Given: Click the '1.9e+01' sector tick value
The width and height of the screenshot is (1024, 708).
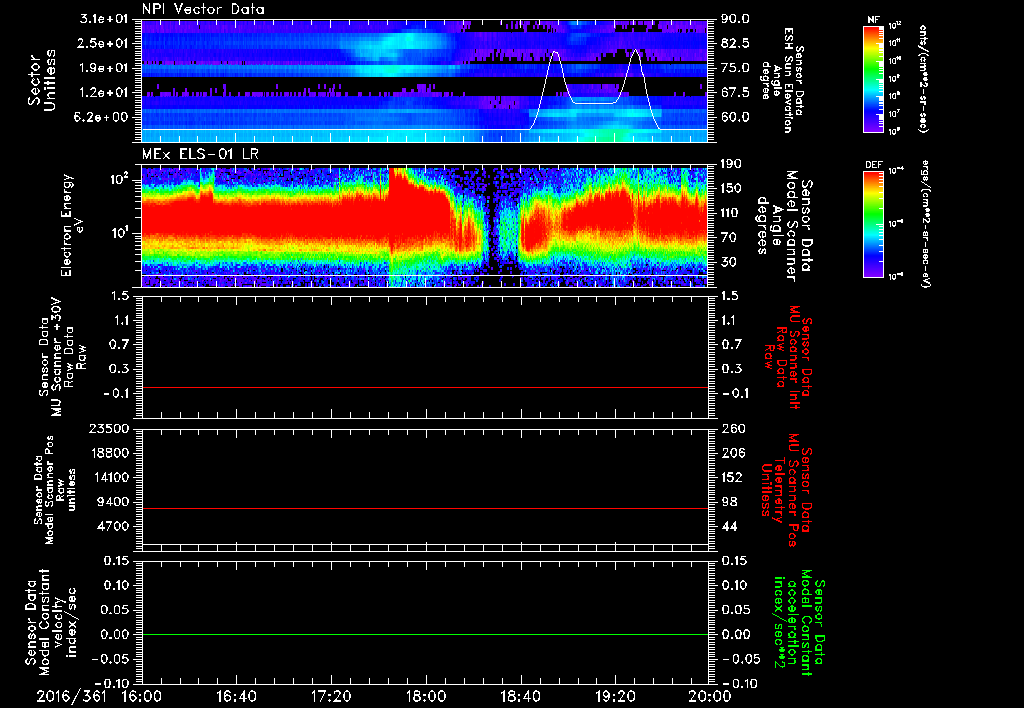Looking at the screenshot, I should click(x=104, y=68).
